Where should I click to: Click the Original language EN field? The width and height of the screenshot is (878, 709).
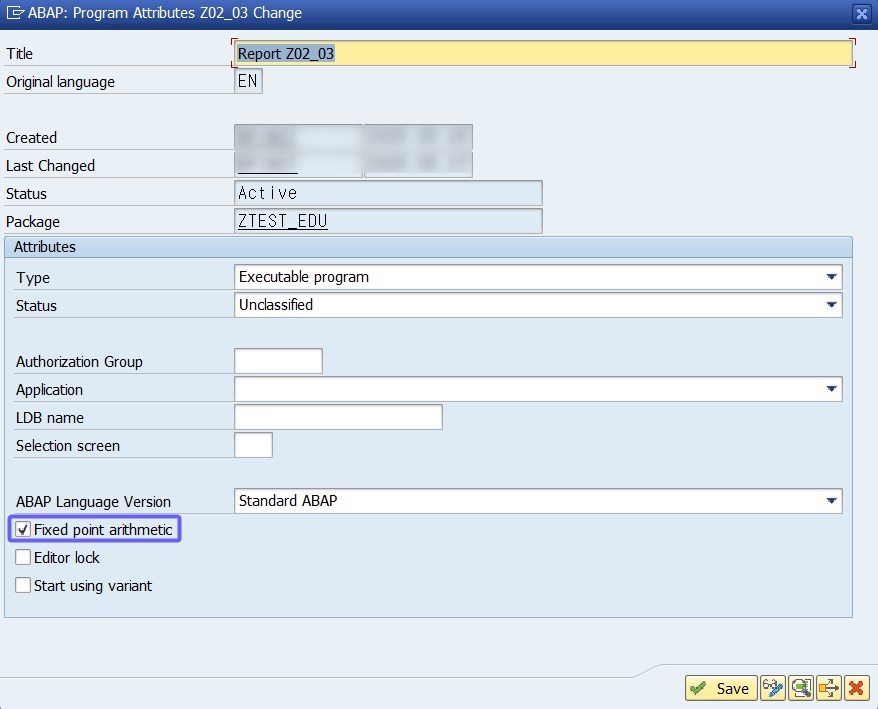click(248, 81)
